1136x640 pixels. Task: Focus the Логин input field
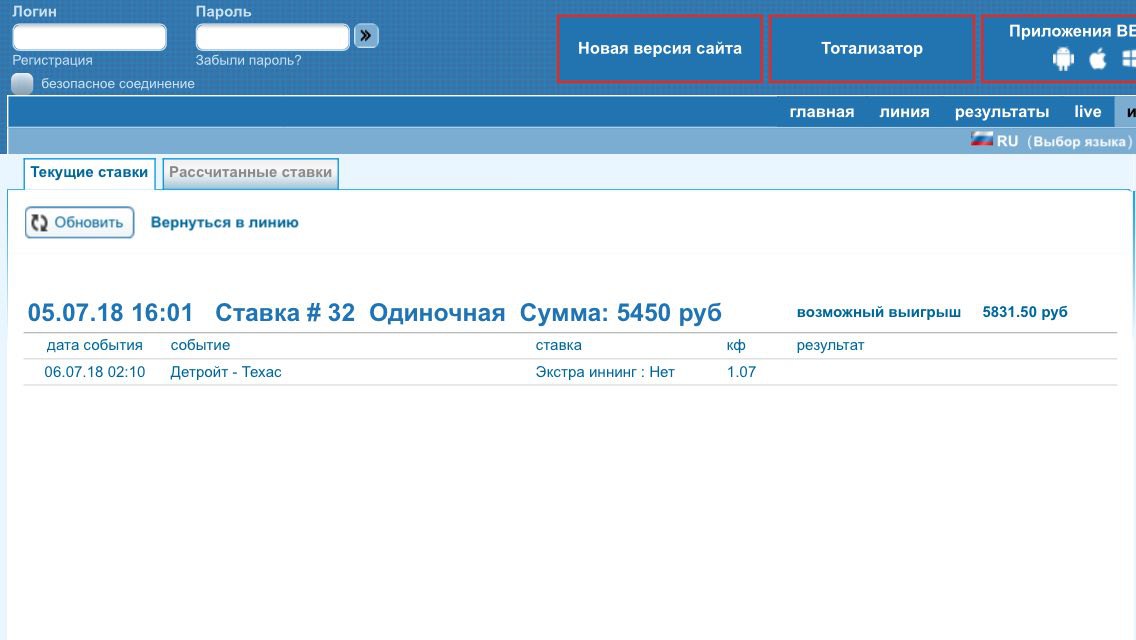(89, 36)
